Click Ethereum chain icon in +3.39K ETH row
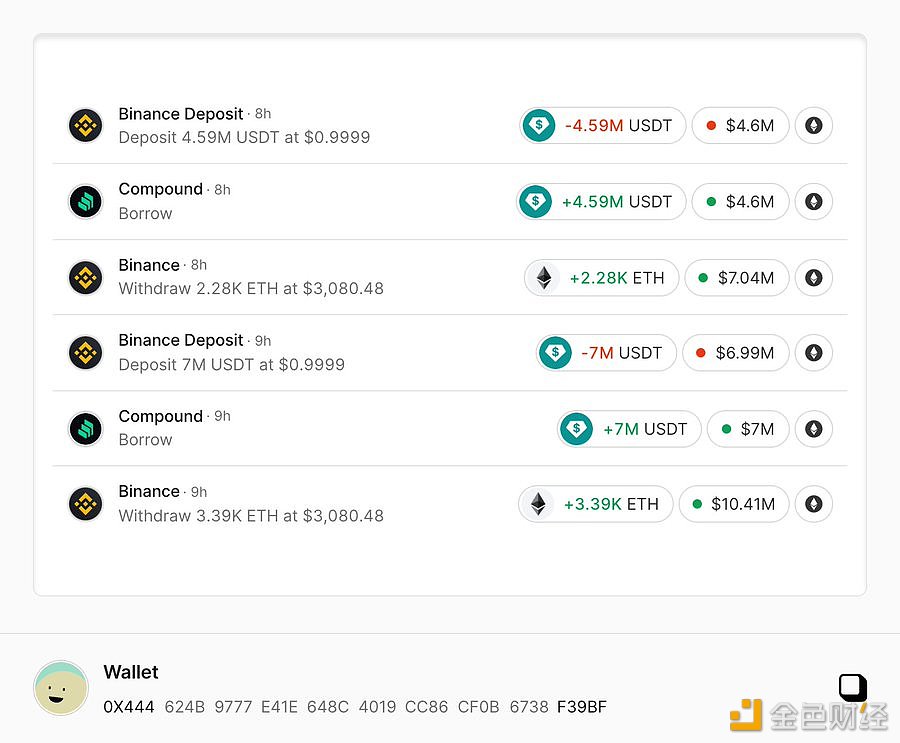Image resolution: width=900 pixels, height=743 pixels. 813,504
